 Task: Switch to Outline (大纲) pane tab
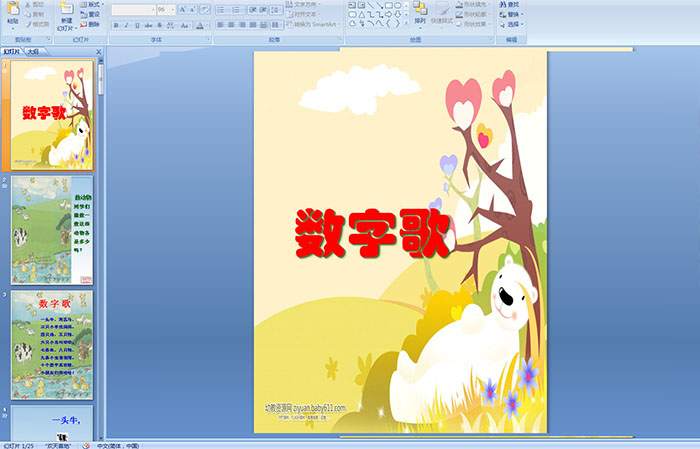point(33,52)
